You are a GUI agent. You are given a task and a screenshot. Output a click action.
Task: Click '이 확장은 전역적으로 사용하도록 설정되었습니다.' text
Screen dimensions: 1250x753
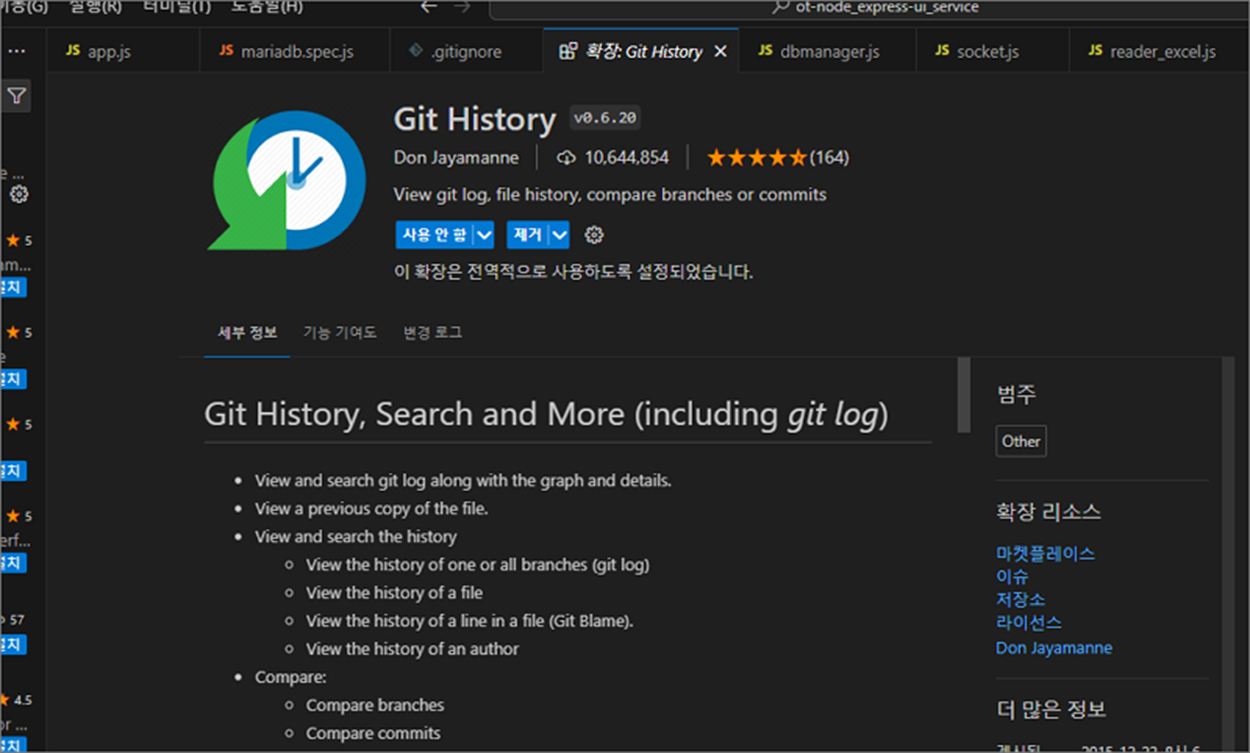tap(574, 271)
